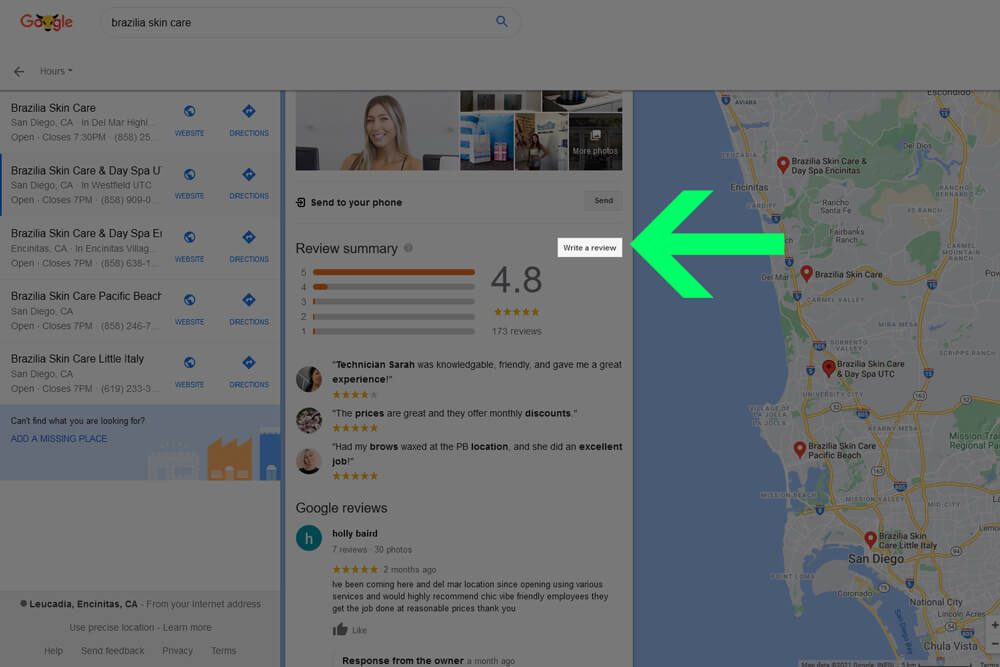Click the Send button
The width and height of the screenshot is (1000, 667).
pos(603,201)
